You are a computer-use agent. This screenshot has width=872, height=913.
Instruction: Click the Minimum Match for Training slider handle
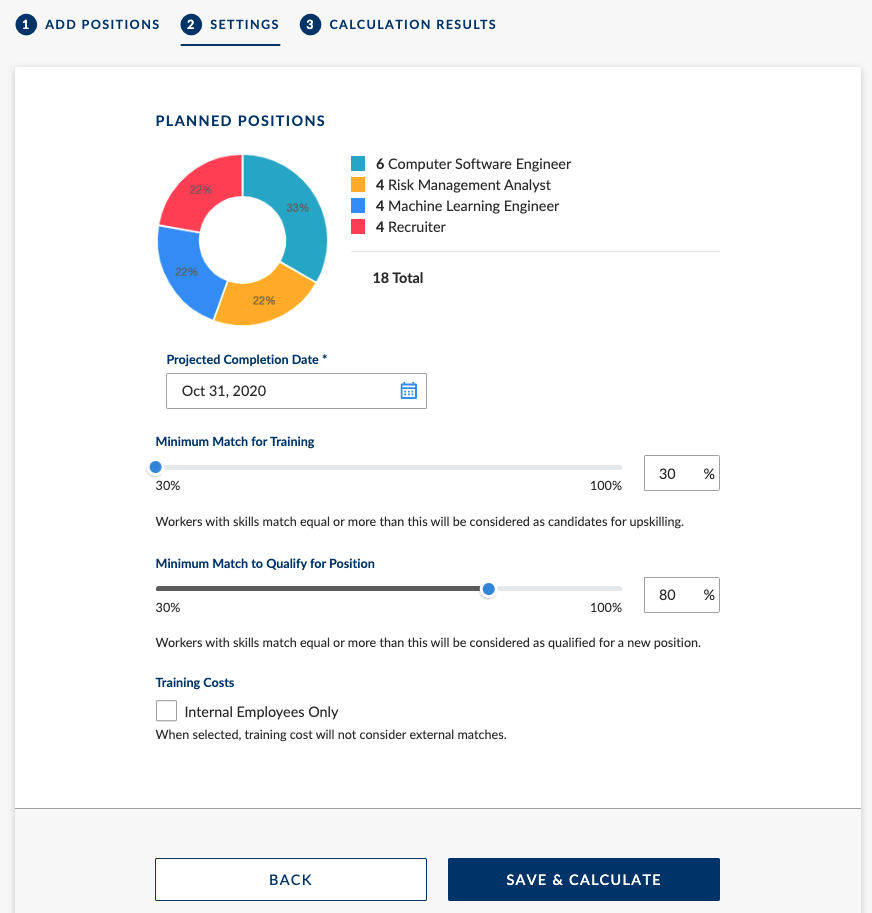coord(155,467)
